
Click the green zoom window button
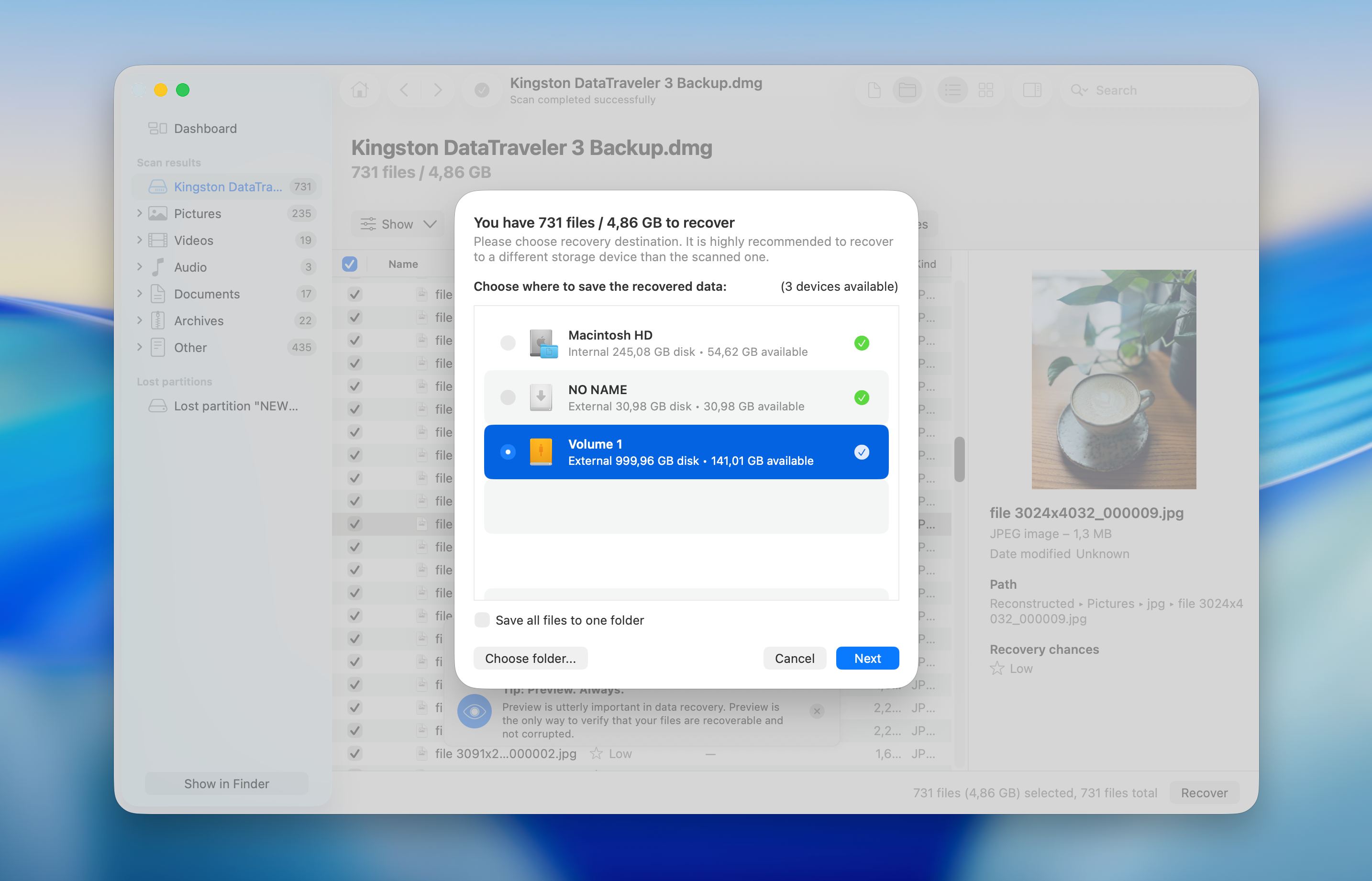[x=183, y=90]
